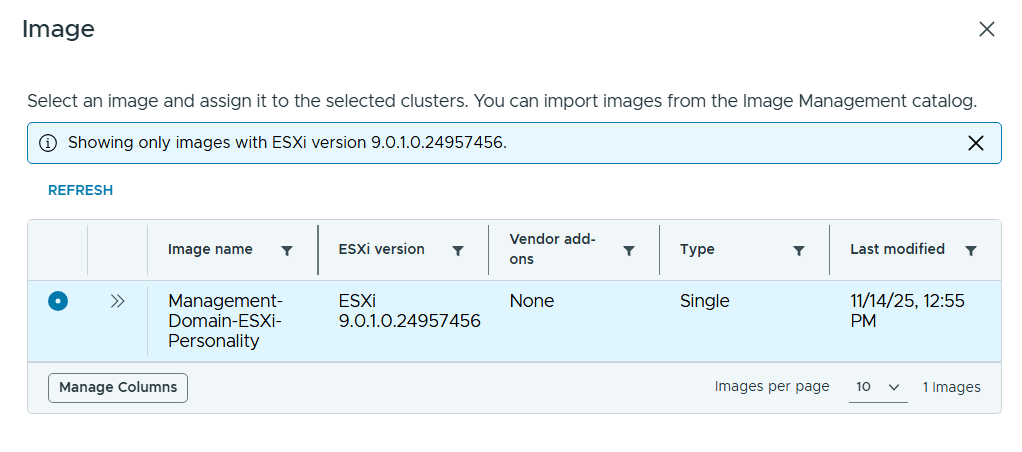This screenshot has height=452, width=1022.
Task: Click the Management-Domain-ESXi-Personality image name cell
Action: [226, 321]
